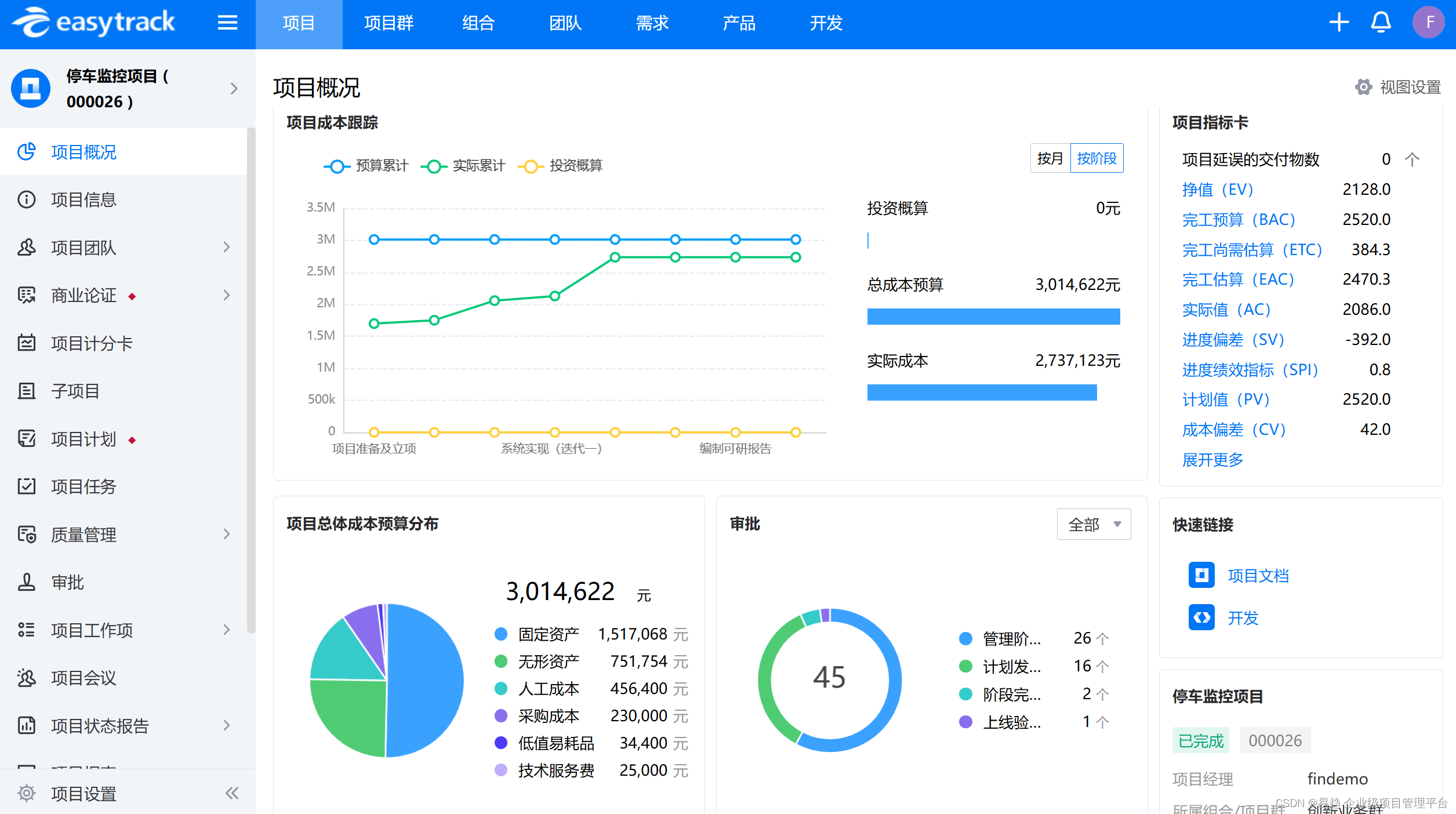
Task: Switch chart to 按阶段 view
Action: [x=1096, y=158]
